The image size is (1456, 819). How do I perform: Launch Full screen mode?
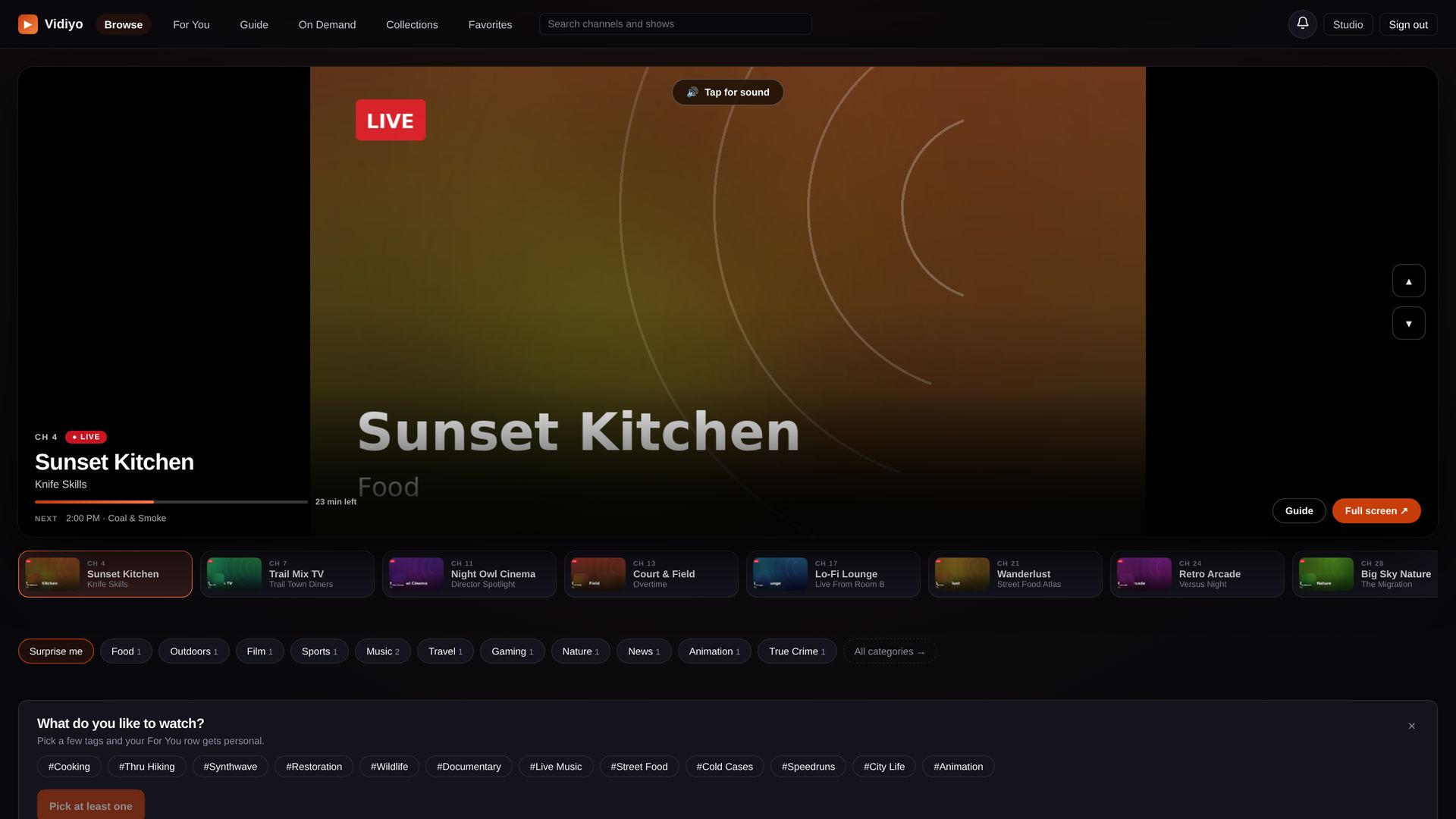(x=1376, y=510)
